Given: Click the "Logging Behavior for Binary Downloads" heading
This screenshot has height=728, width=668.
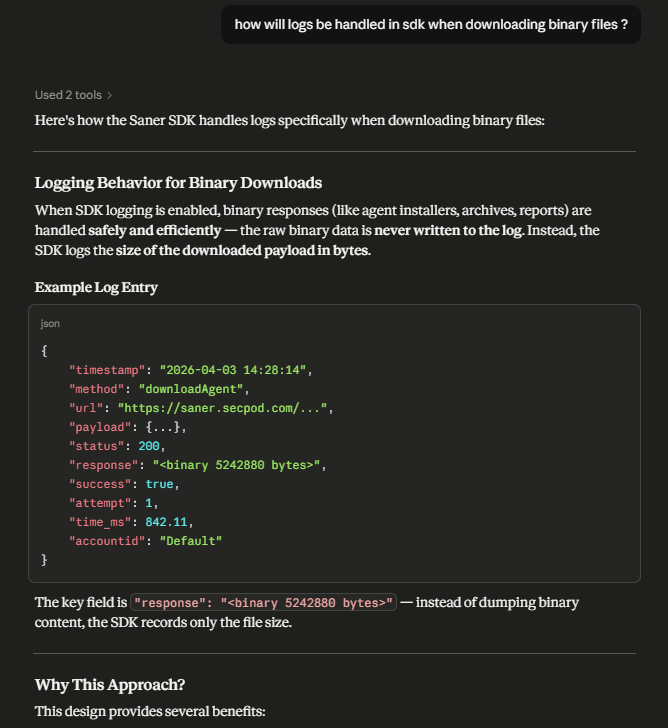Looking at the screenshot, I should coord(178,183).
